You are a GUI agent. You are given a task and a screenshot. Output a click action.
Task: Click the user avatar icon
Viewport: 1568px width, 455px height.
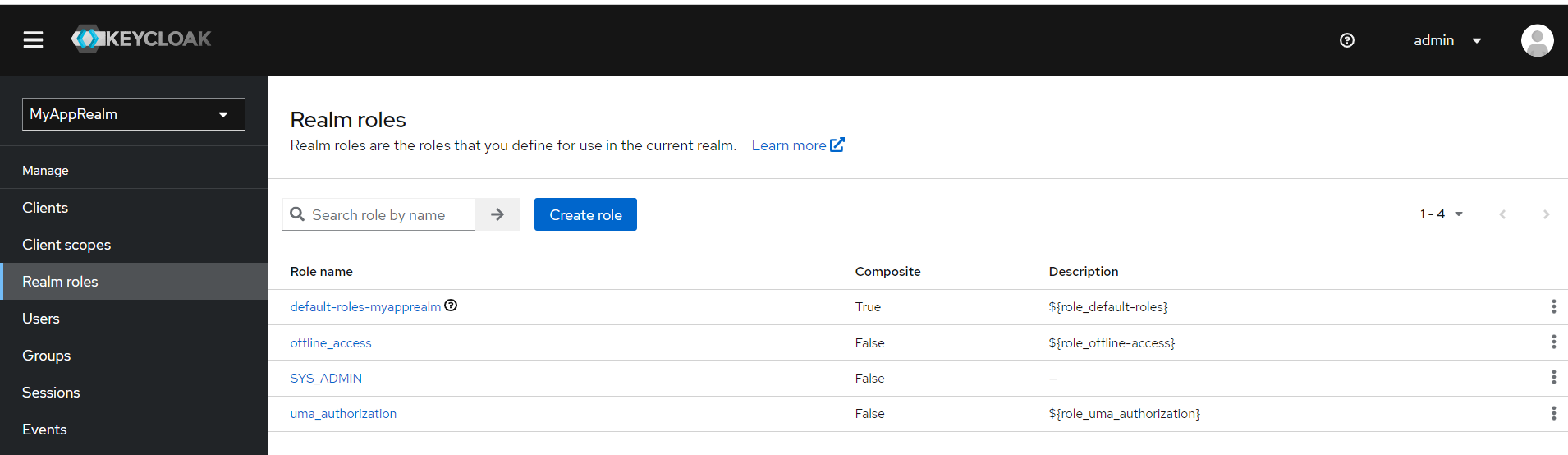tap(1537, 40)
